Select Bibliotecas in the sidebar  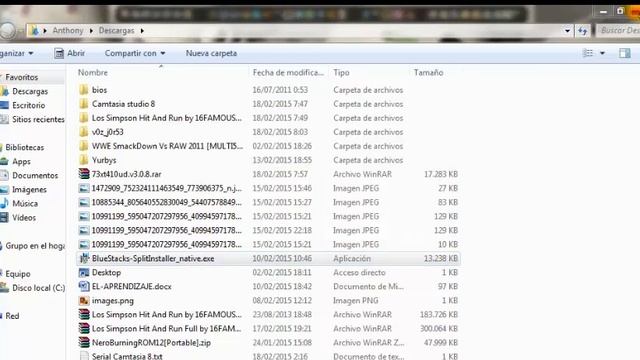click(x=24, y=147)
